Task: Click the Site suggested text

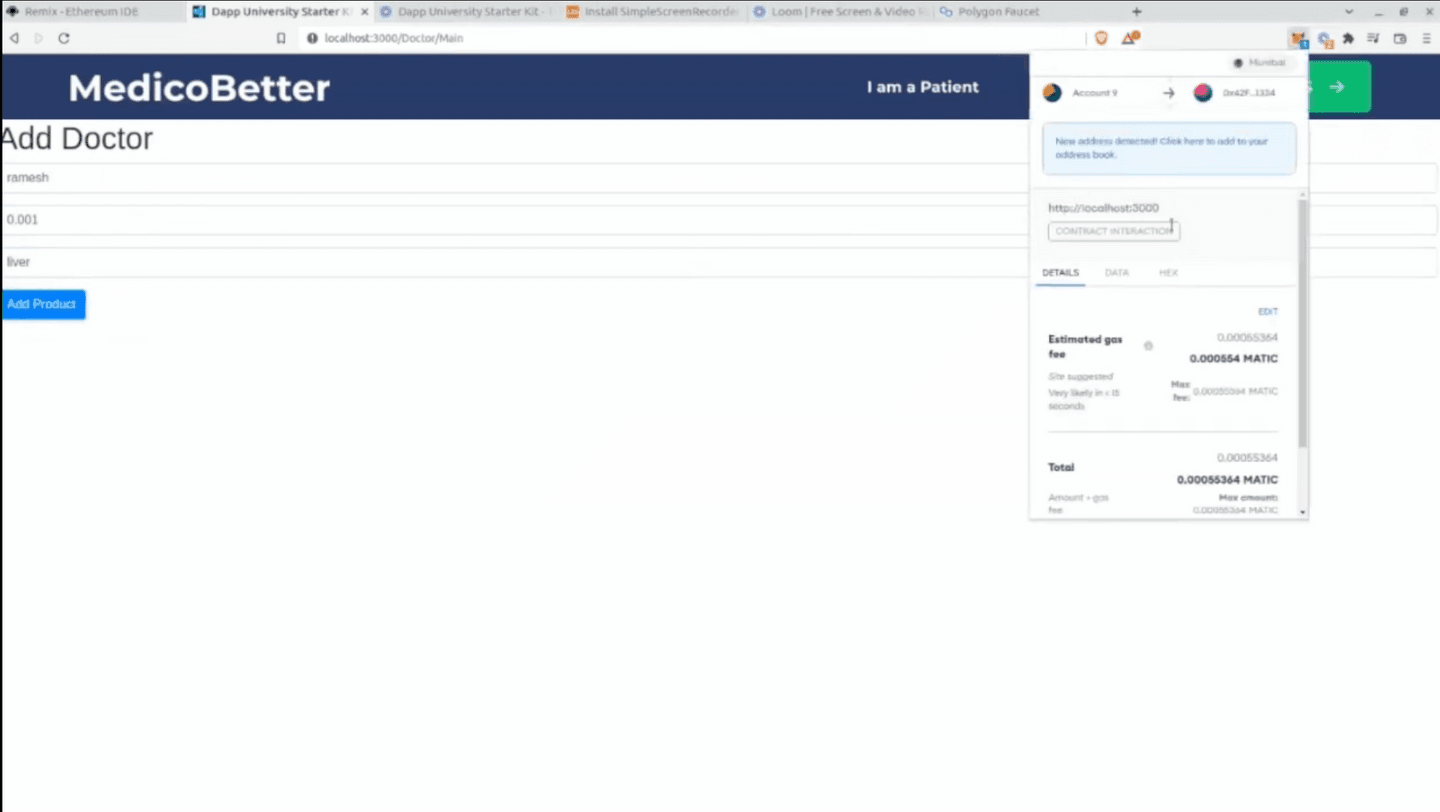Action: tap(1080, 377)
